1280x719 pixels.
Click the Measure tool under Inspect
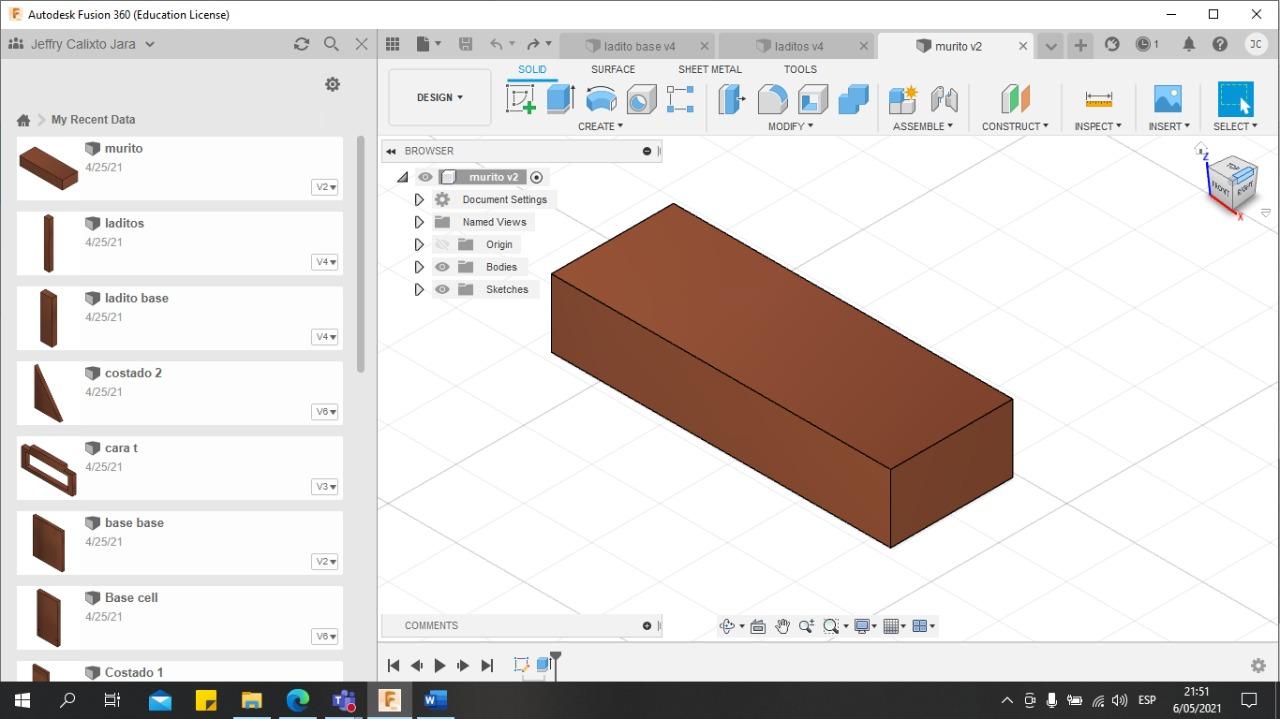1098,99
